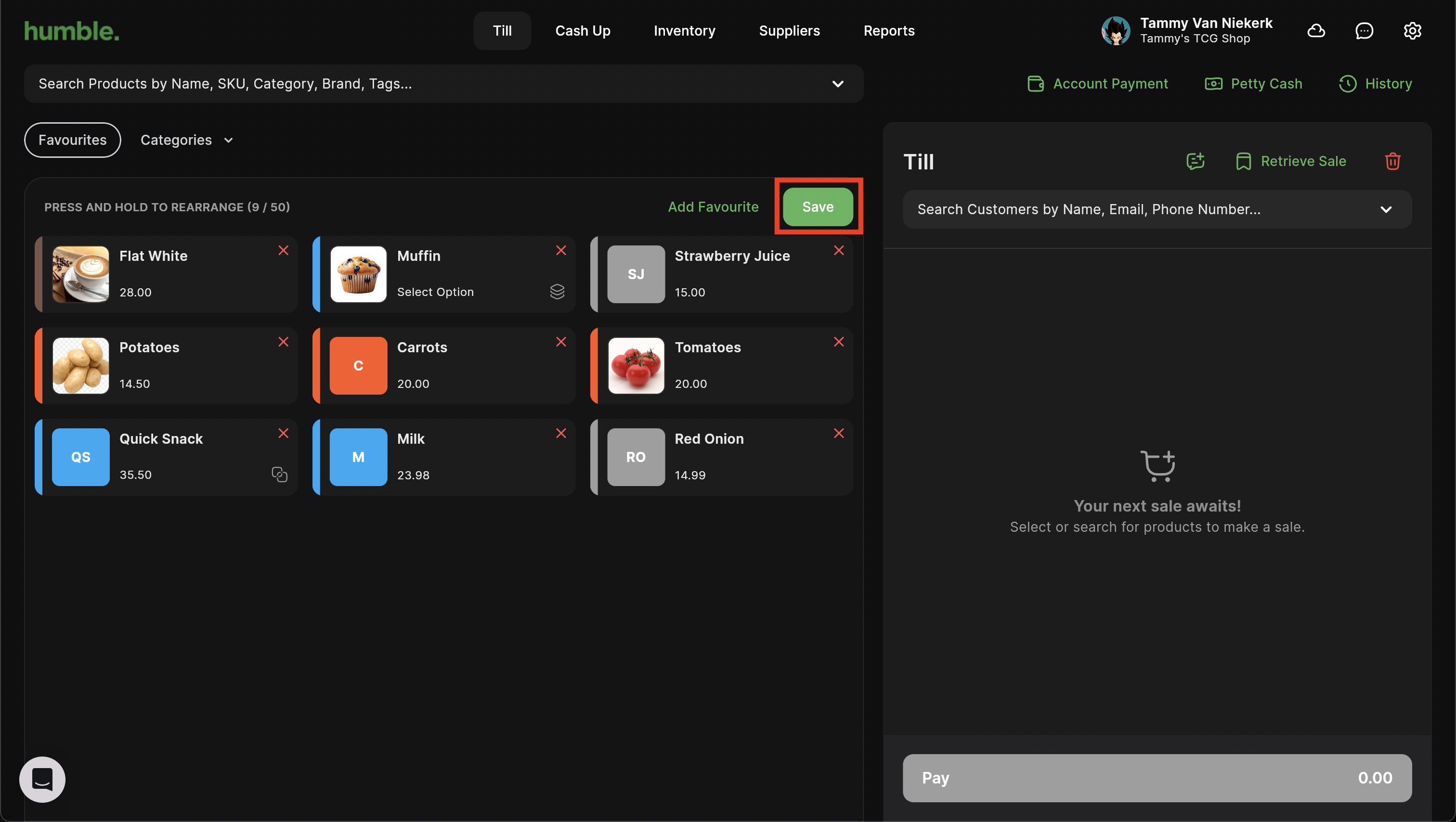Click the layers icon on Muffin card
The width and height of the screenshot is (1456, 822).
click(x=557, y=292)
